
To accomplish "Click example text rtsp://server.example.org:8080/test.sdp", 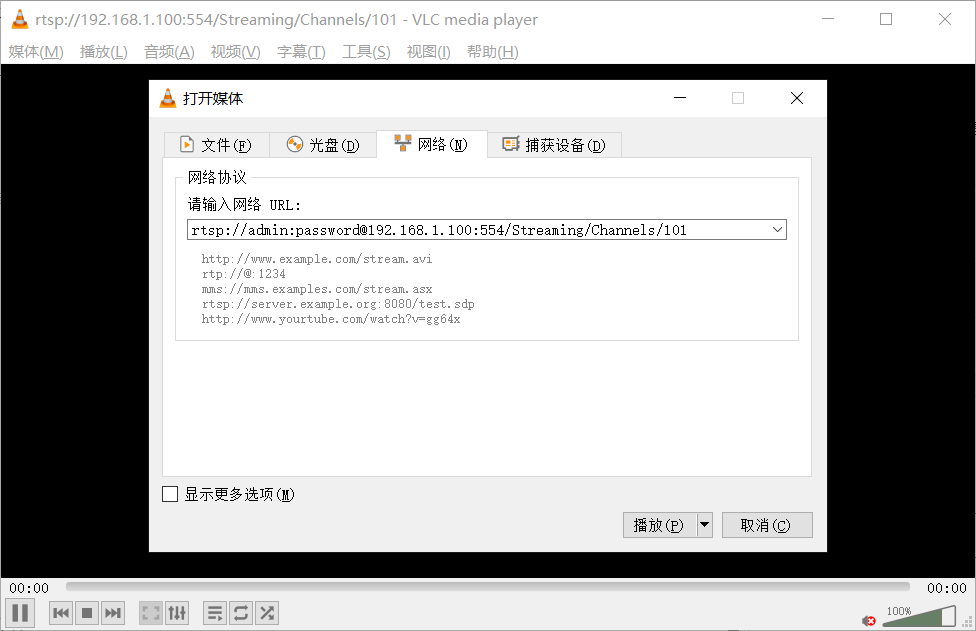I will tap(338, 304).
